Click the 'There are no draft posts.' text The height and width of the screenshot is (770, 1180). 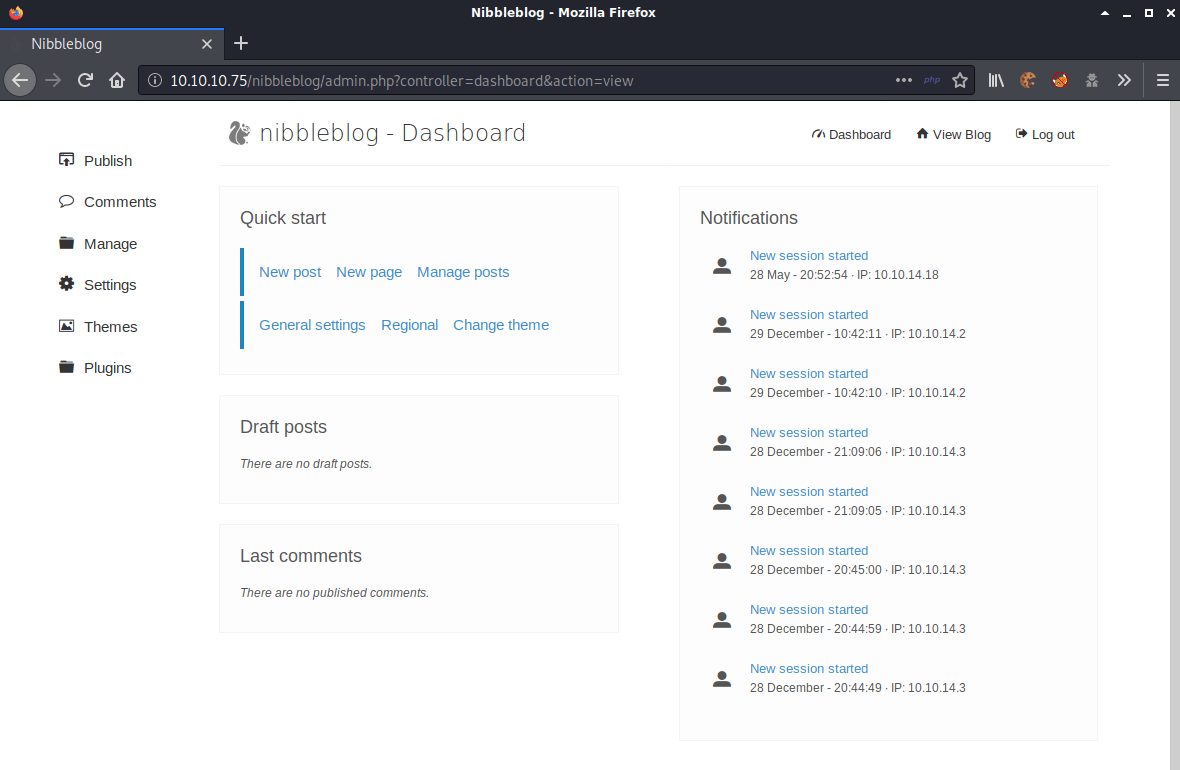tap(306, 464)
